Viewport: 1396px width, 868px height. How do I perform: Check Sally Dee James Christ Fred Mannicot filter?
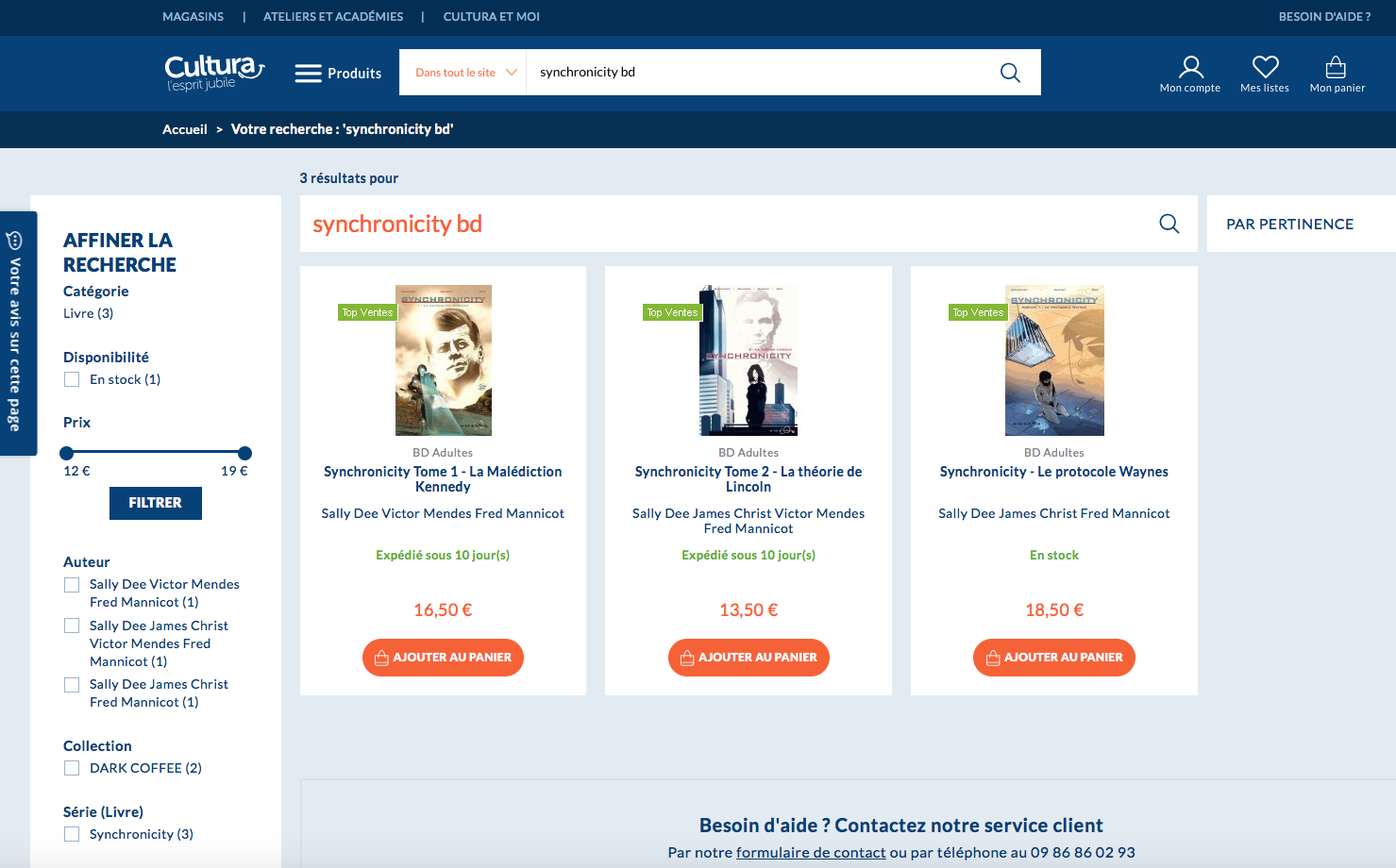tap(72, 685)
